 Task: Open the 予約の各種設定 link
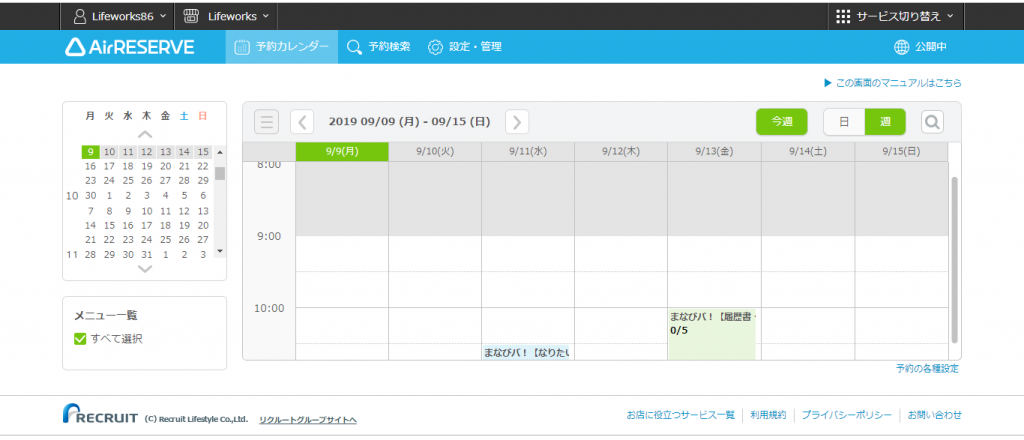tap(929, 369)
